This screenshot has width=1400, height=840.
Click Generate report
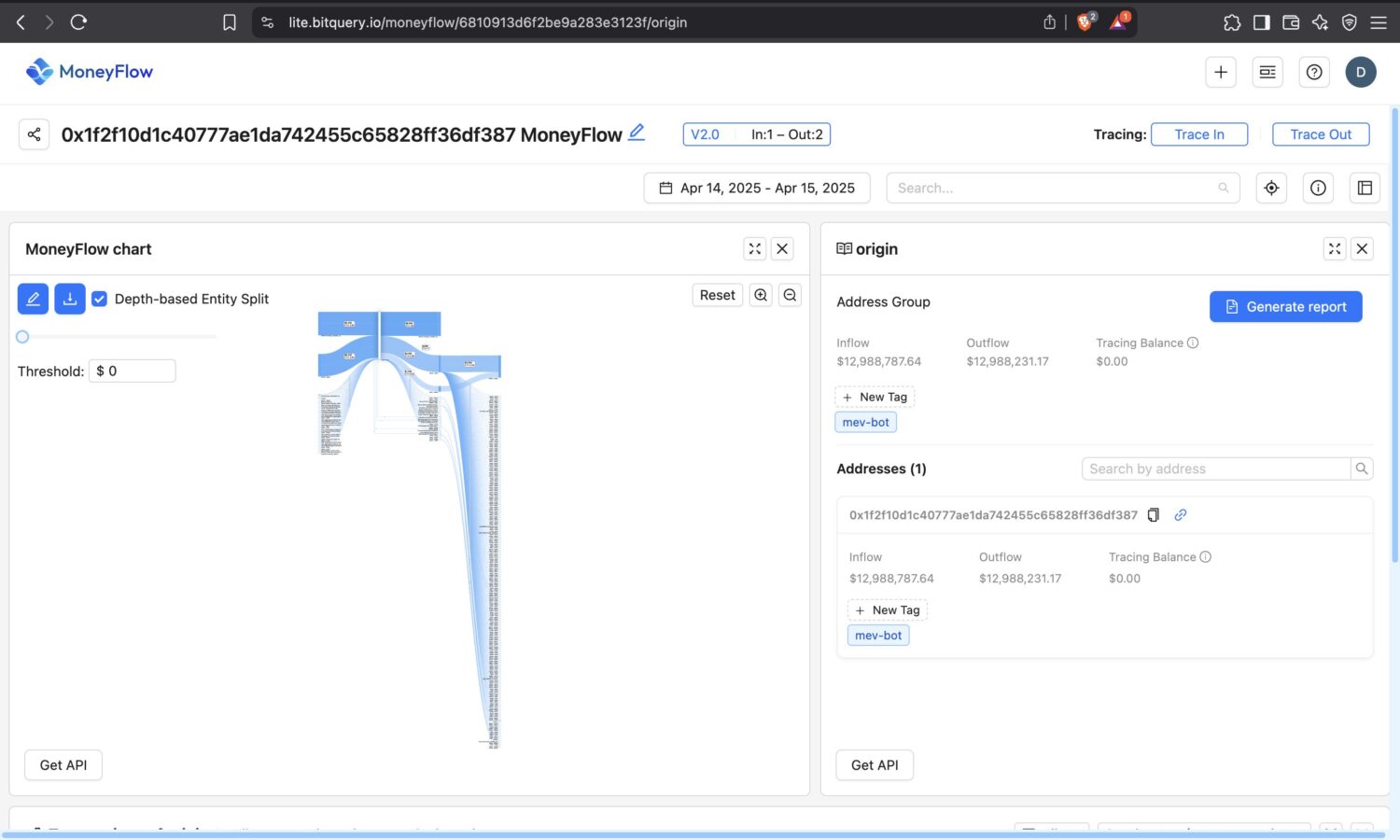1286,306
